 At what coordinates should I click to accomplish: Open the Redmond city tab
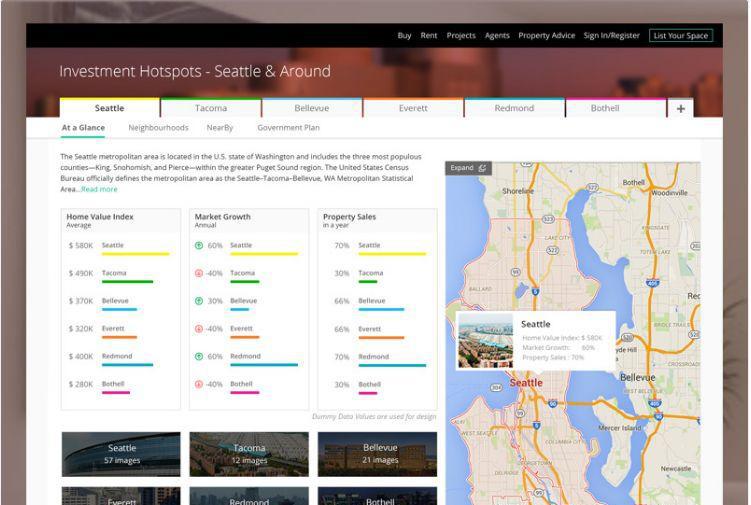tap(514, 108)
